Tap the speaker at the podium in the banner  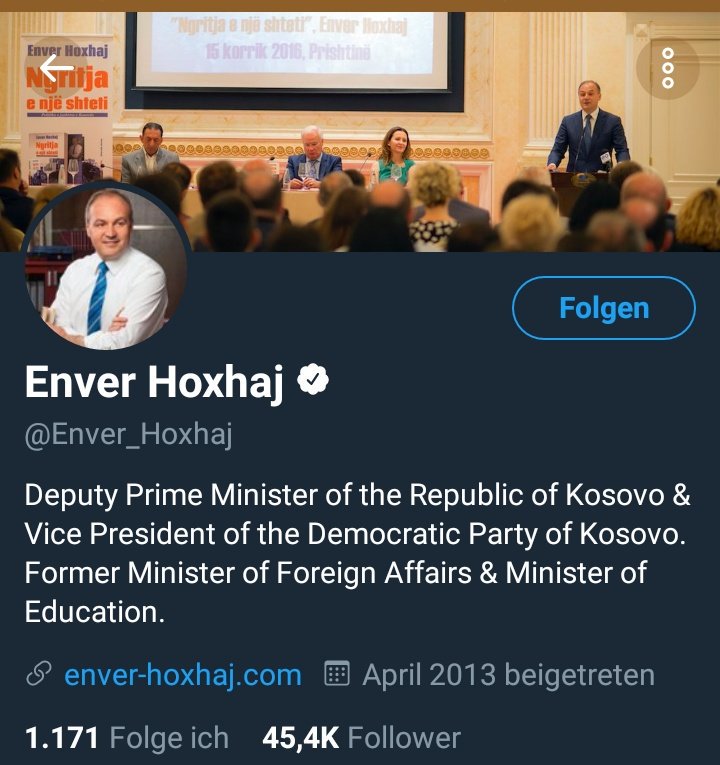(x=588, y=127)
